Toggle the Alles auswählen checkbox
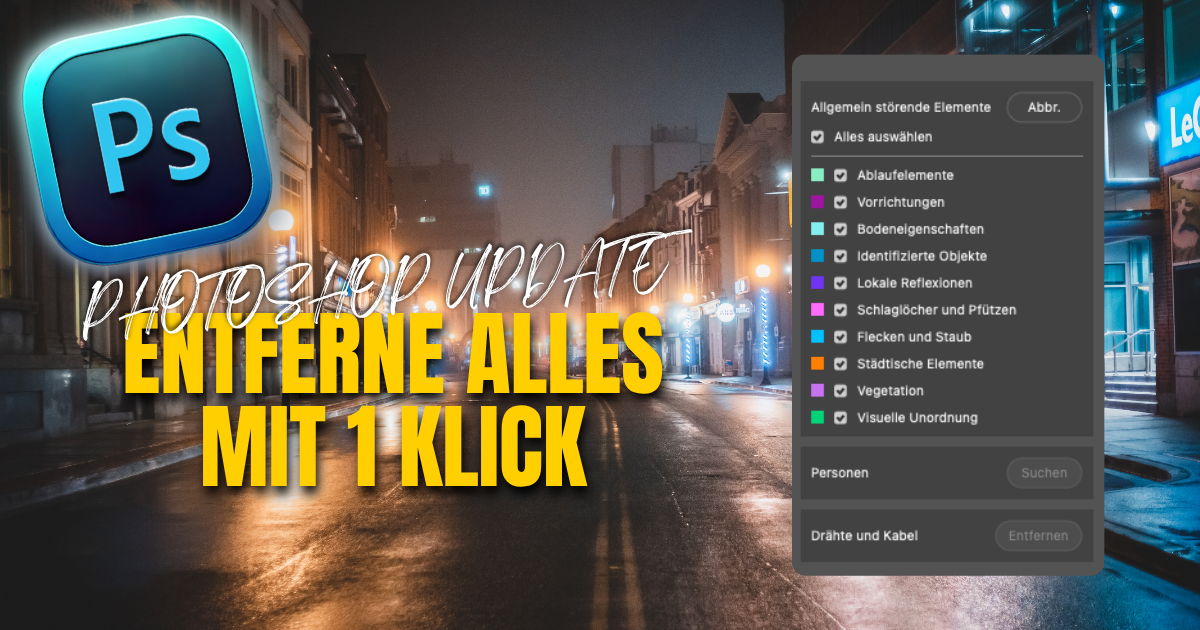 (818, 137)
